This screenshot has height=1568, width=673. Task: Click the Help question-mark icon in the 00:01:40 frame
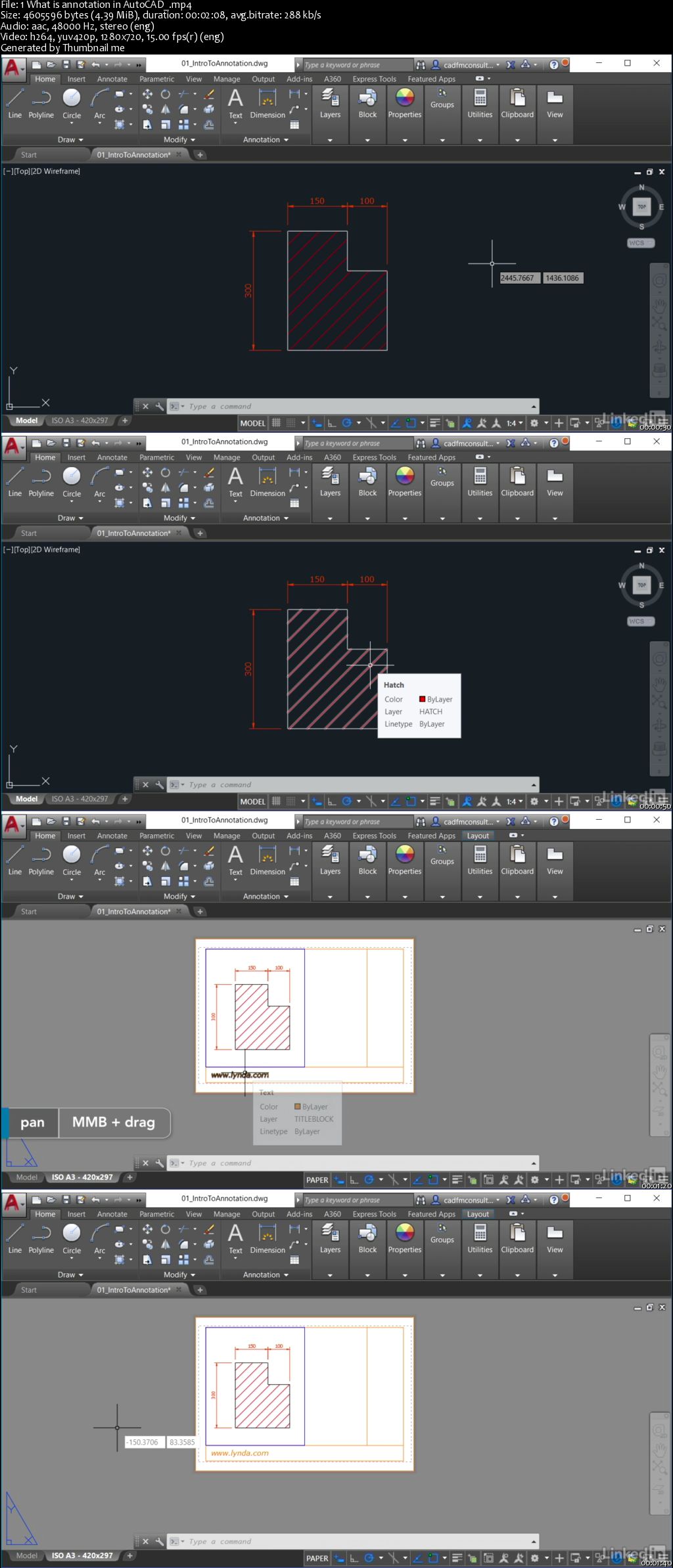point(554,1200)
